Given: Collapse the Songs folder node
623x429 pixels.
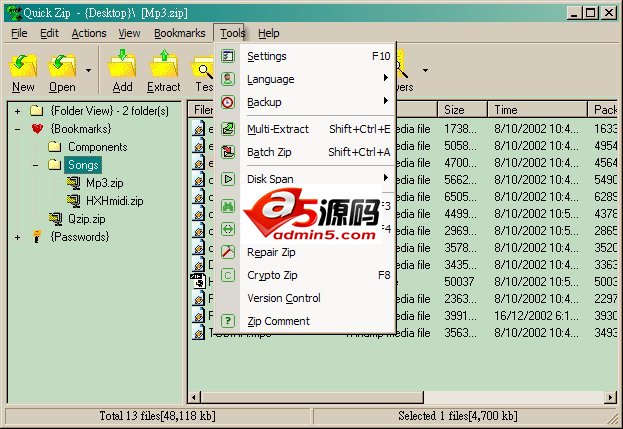Looking at the screenshot, I should click(36, 165).
